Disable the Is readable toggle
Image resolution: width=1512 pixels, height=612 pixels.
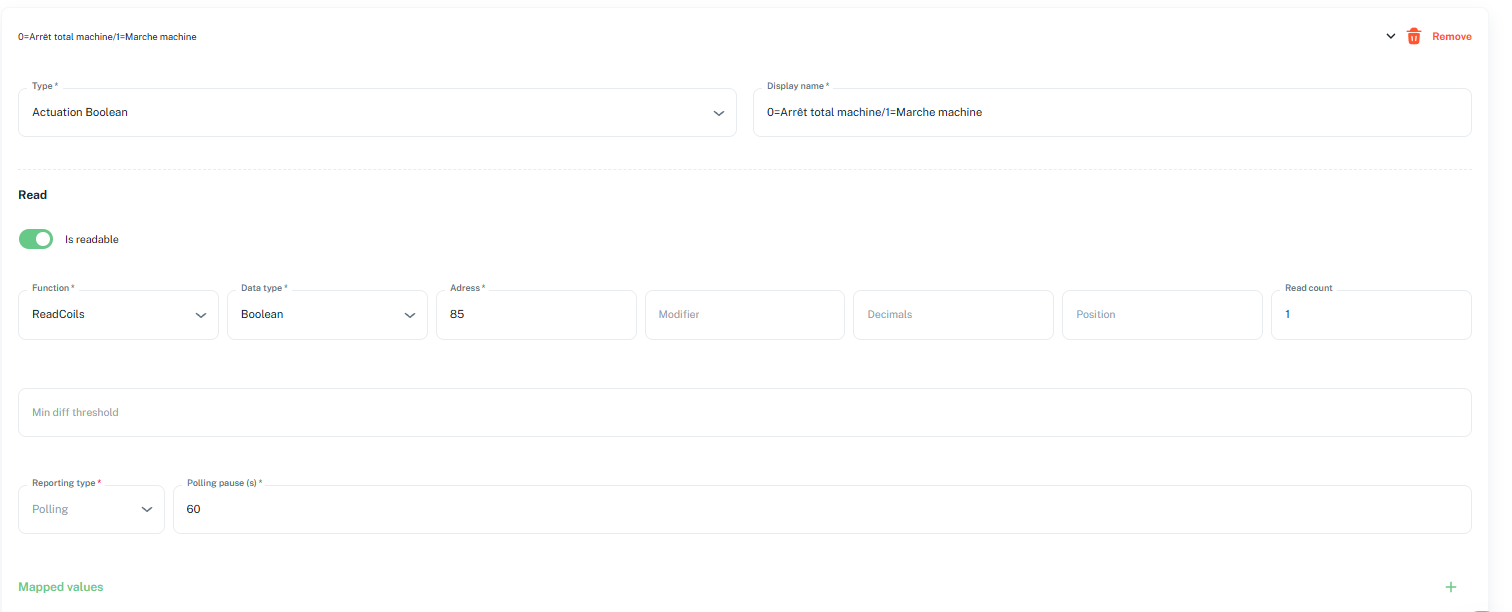(x=36, y=239)
